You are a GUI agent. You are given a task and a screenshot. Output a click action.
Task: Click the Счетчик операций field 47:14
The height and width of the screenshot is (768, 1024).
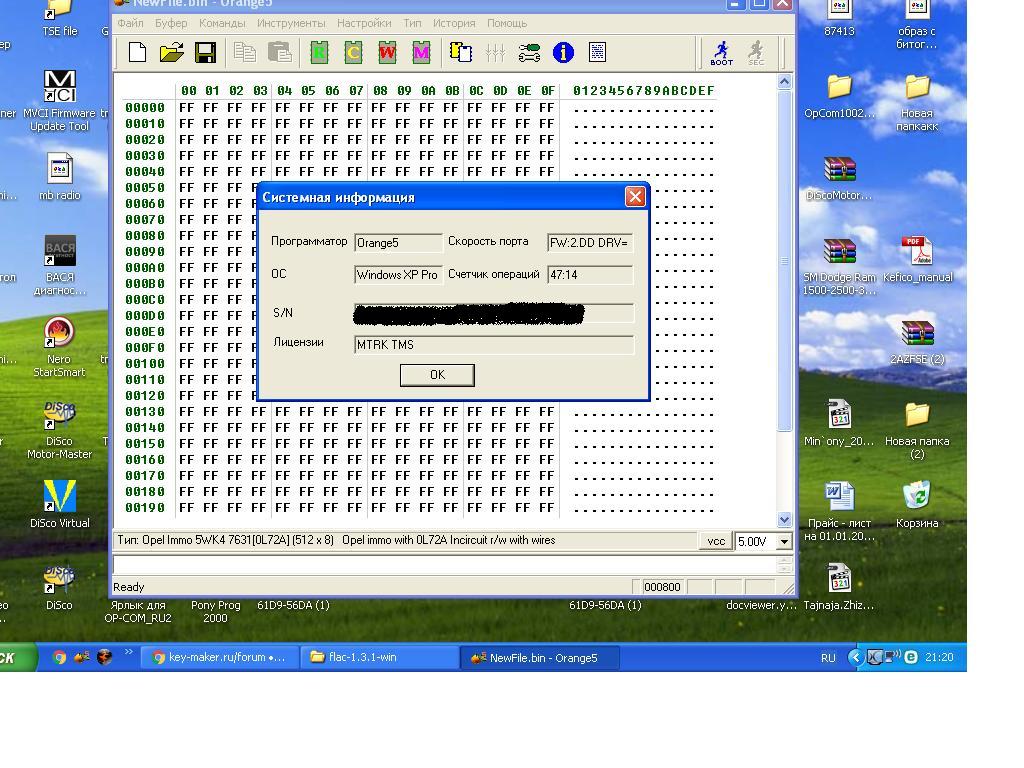pos(590,274)
